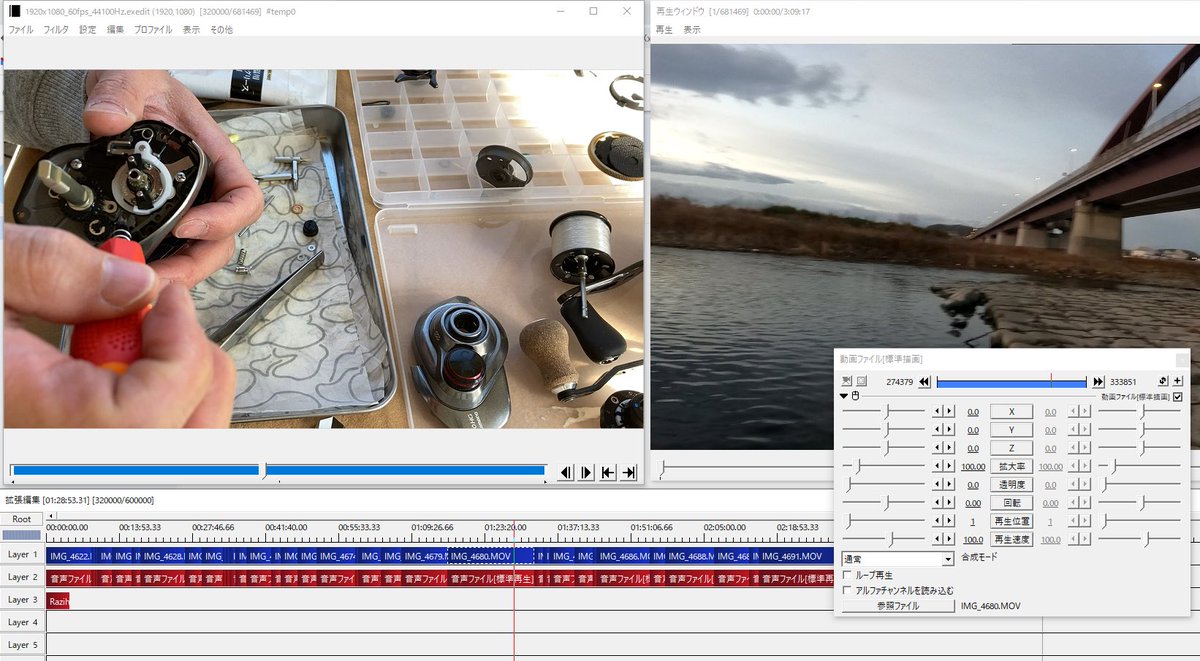Open the ファイル menu
The height and width of the screenshot is (661, 1200).
click(x=21, y=30)
